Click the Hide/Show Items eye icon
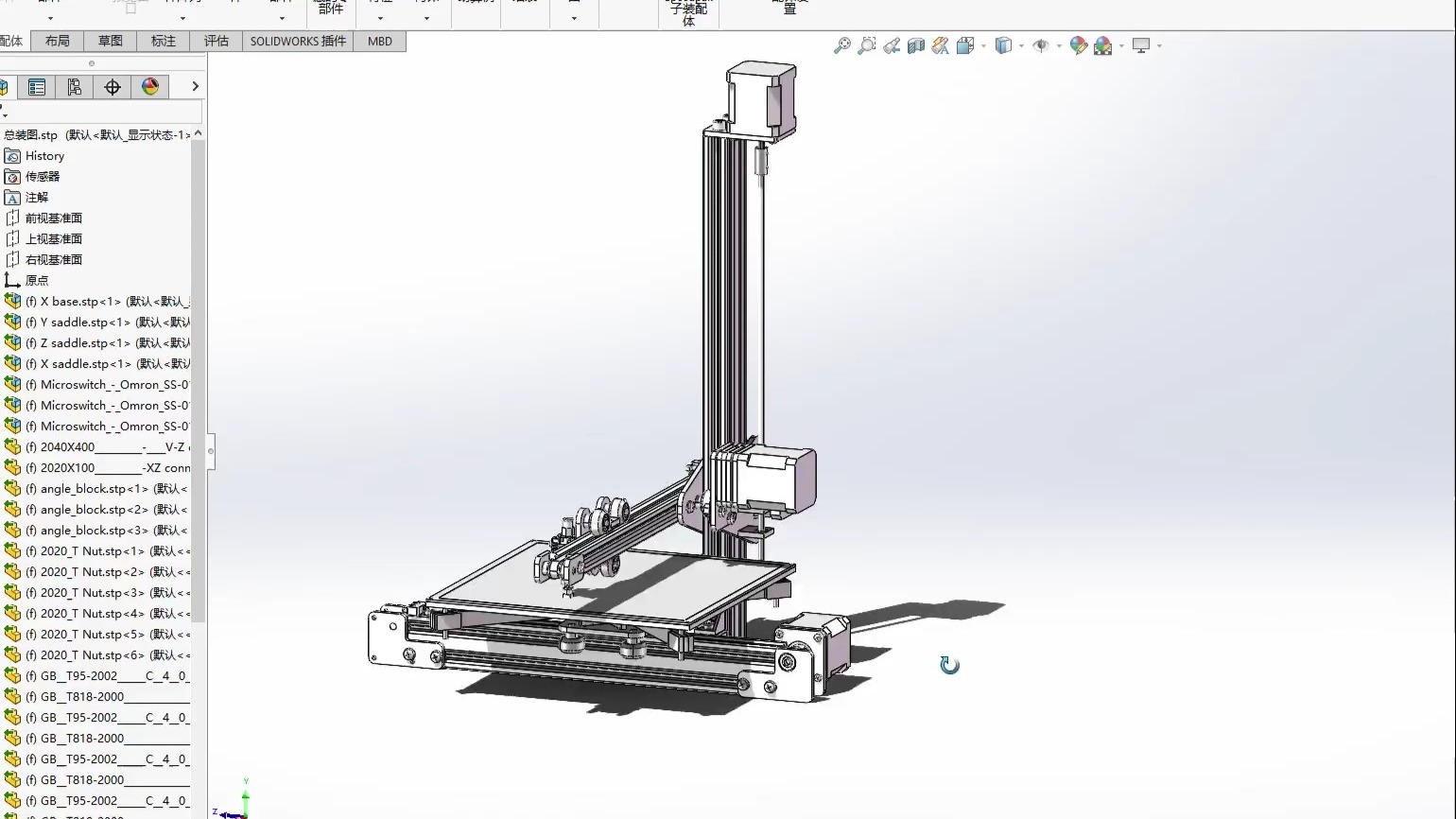Screen dimensions: 1456x819 pyautogui.click(x=1041, y=45)
